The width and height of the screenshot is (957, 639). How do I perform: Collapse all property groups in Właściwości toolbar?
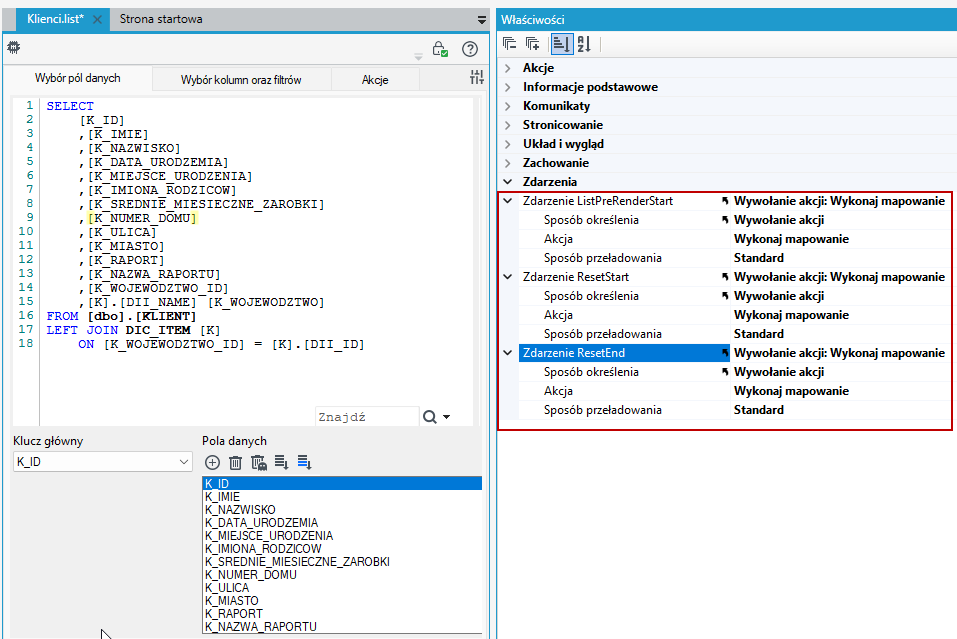point(510,44)
